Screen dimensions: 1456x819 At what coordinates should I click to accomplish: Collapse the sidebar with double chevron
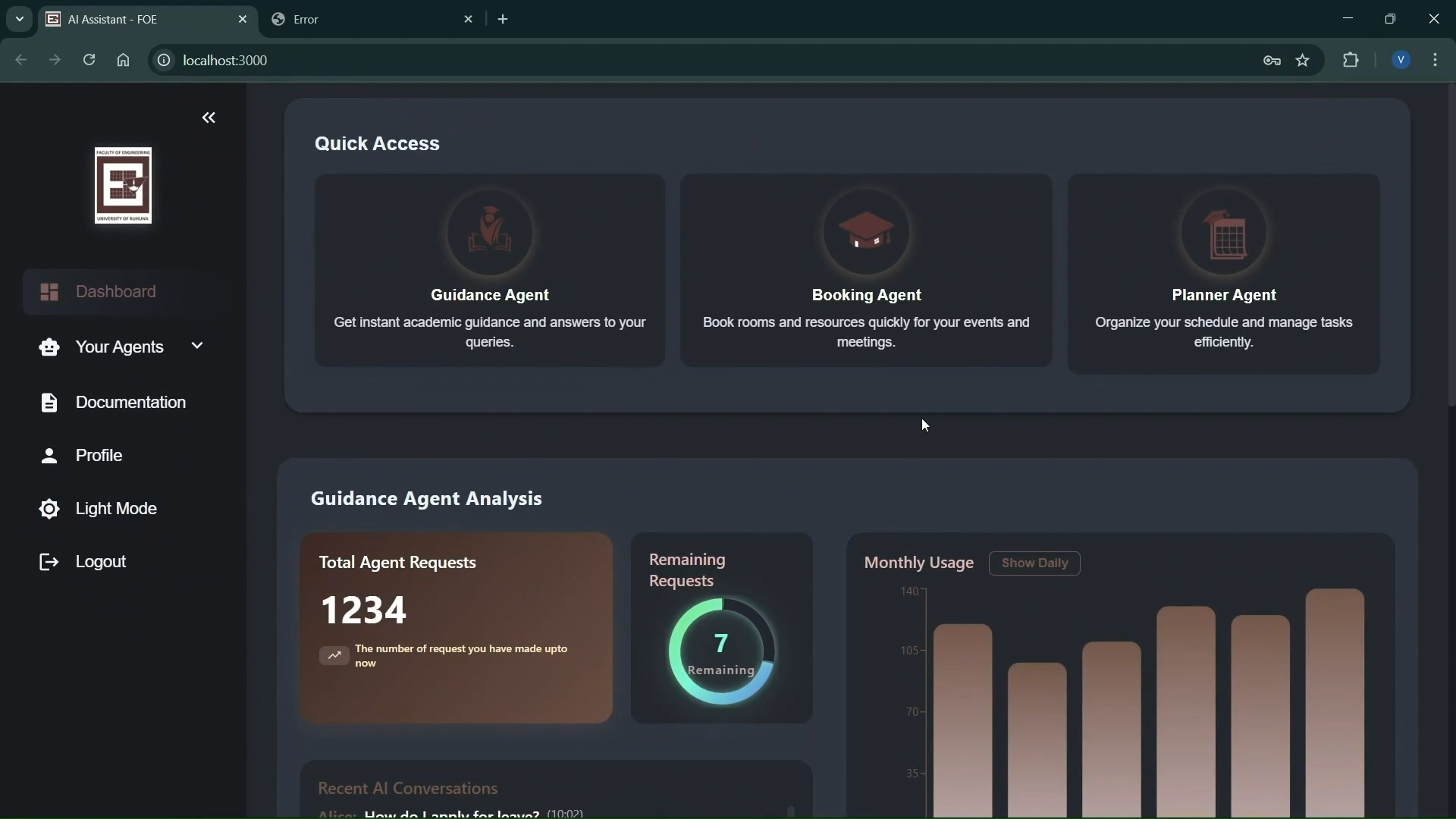point(209,118)
